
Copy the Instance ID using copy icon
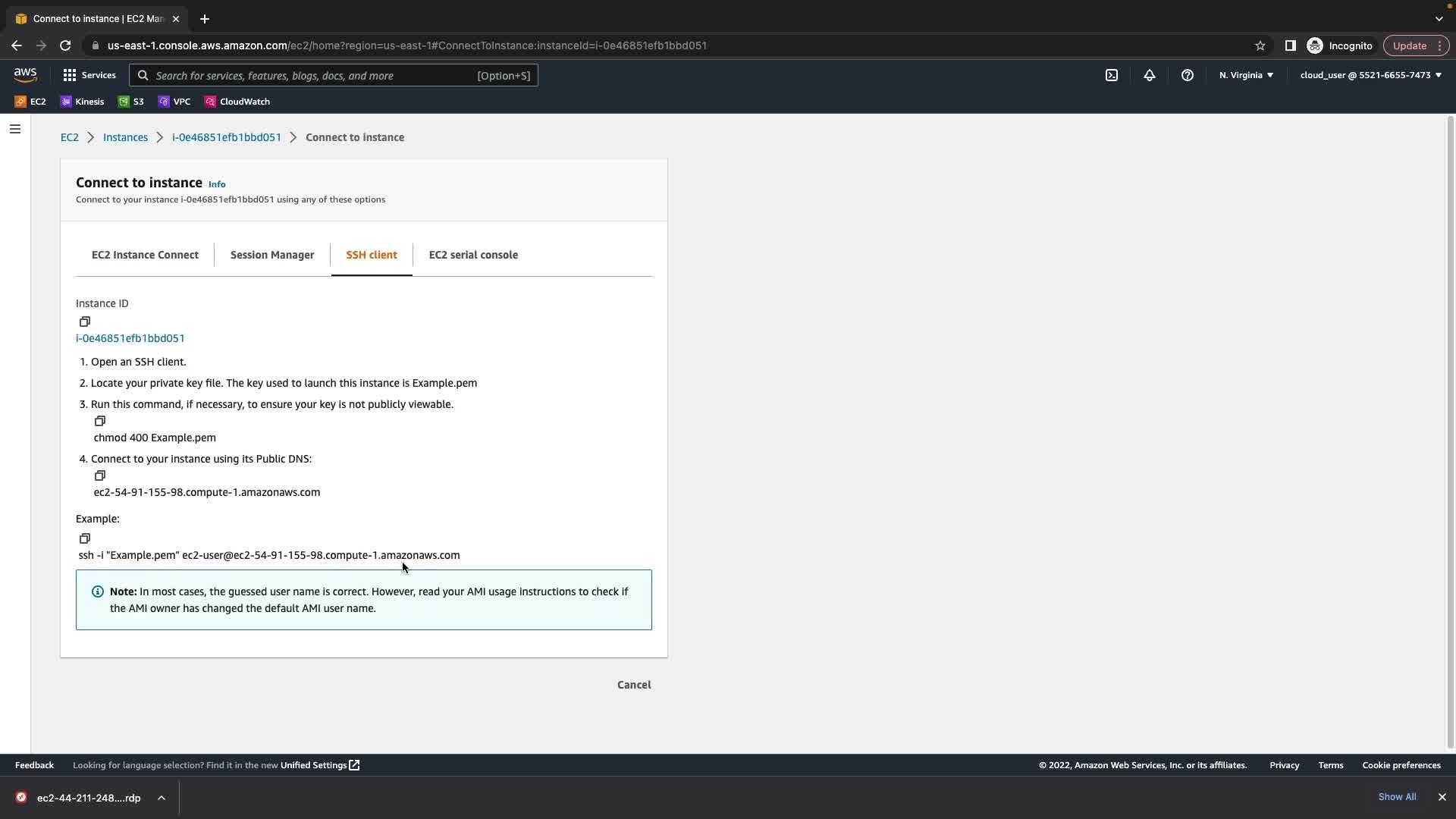pyautogui.click(x=85, y=322)
